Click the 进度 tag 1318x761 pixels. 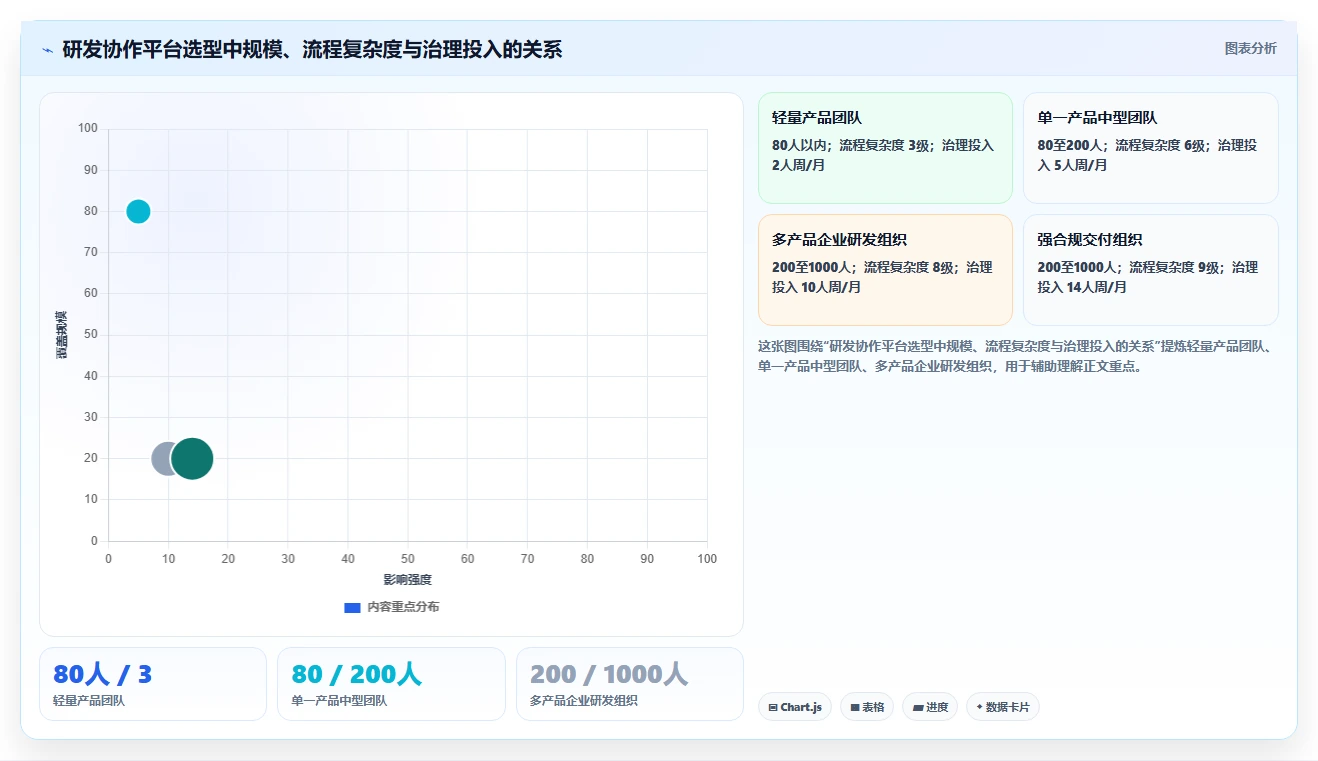click(930, 707)
